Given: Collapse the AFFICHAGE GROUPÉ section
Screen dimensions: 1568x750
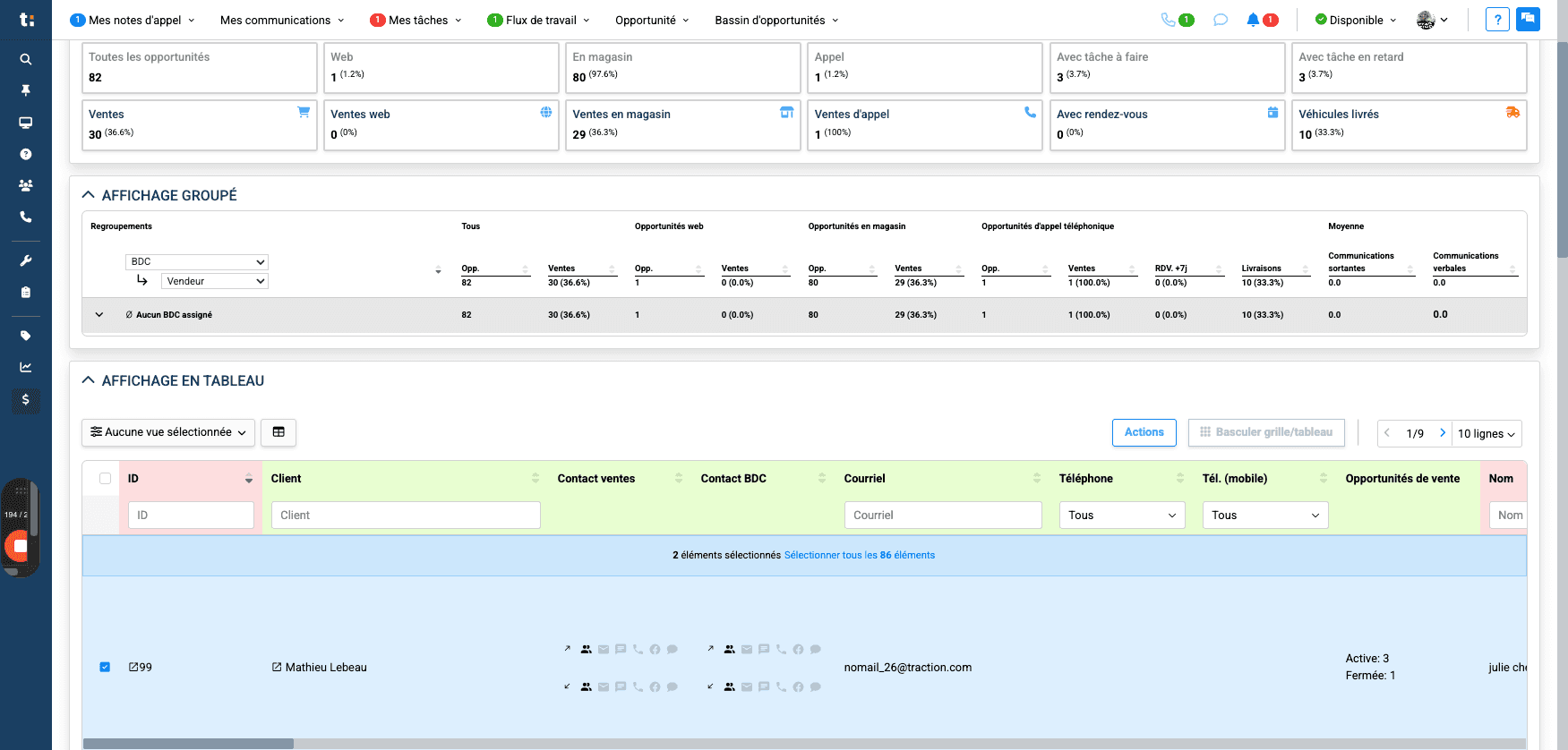Looking at the screenshot, I should point(88,195).
